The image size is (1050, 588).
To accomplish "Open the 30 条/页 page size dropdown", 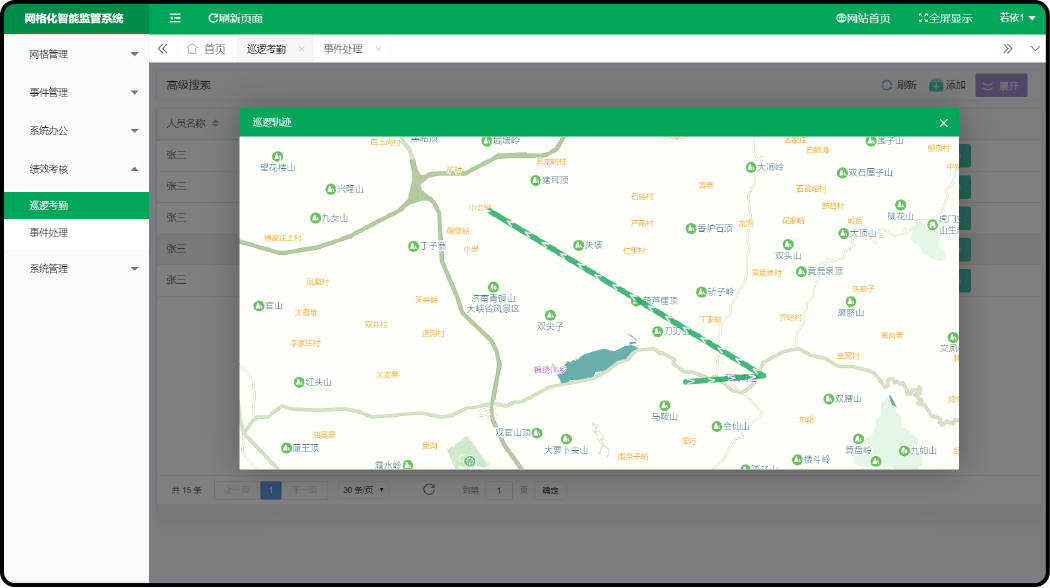I will 363,490.
